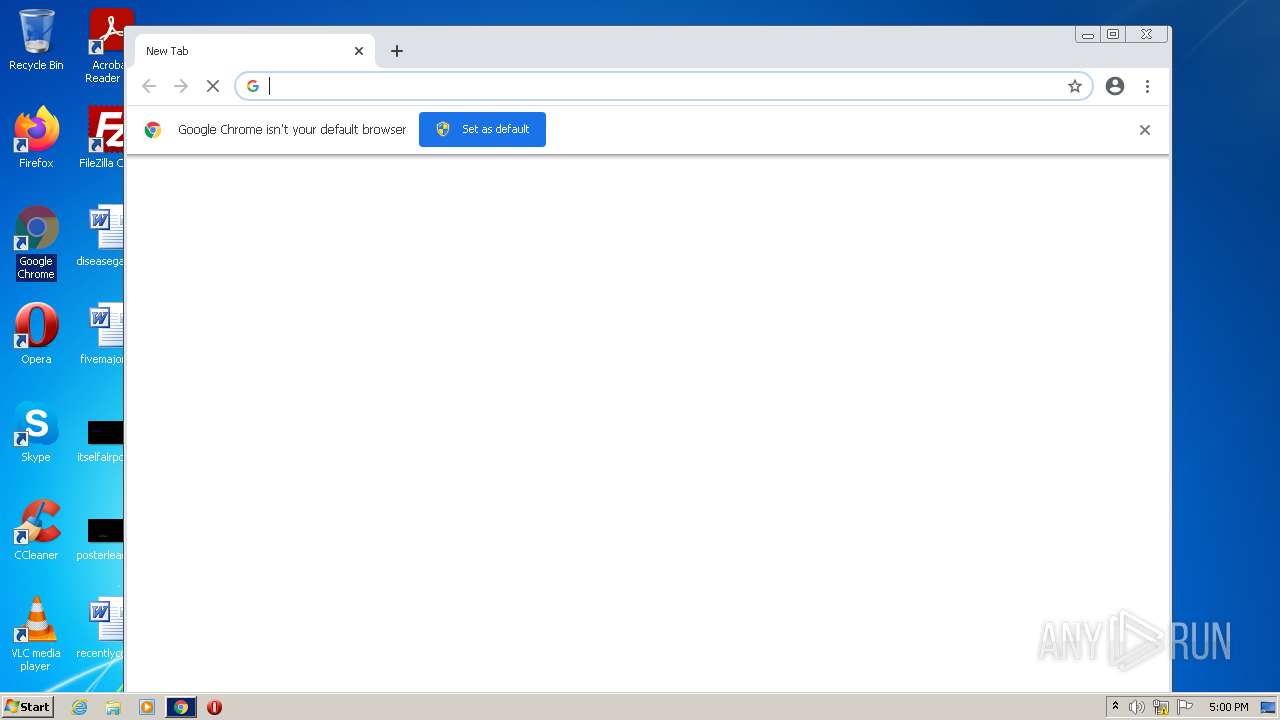Select the FileZilla desktop shortcut
This screenshot has height=720, width=1280.
(103, 137)
